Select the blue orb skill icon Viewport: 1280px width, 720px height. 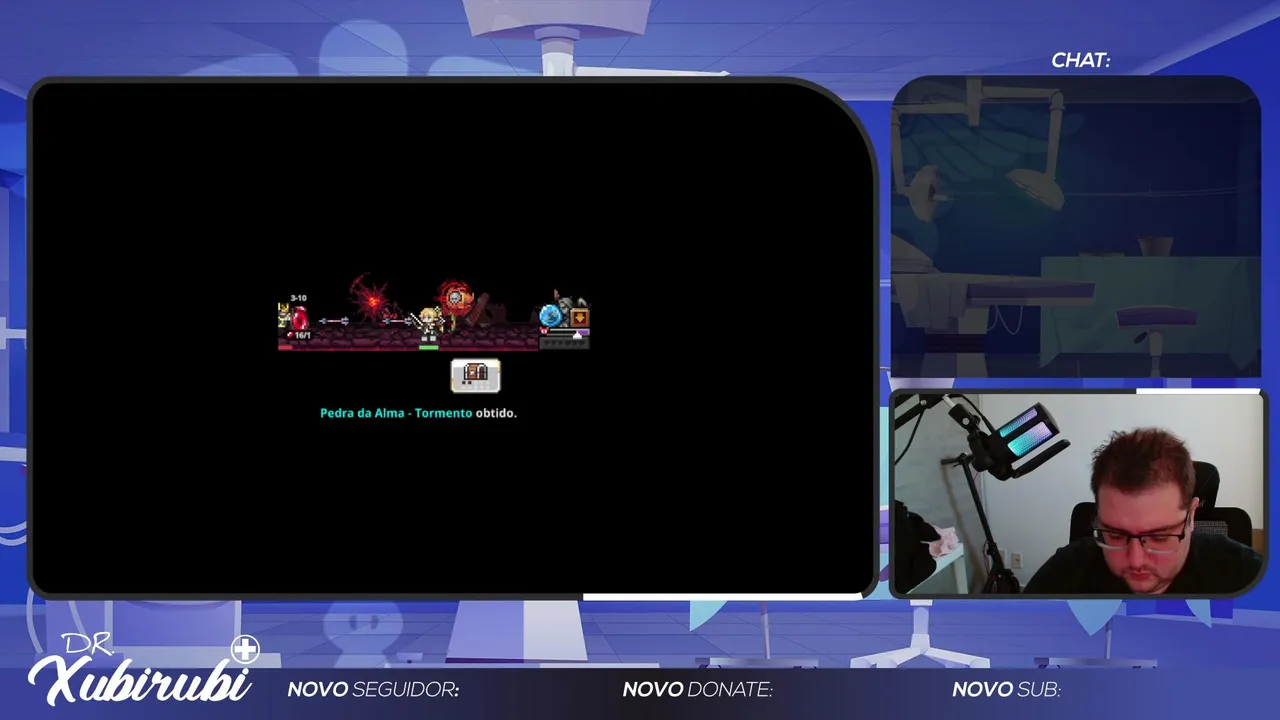(550, 316)
